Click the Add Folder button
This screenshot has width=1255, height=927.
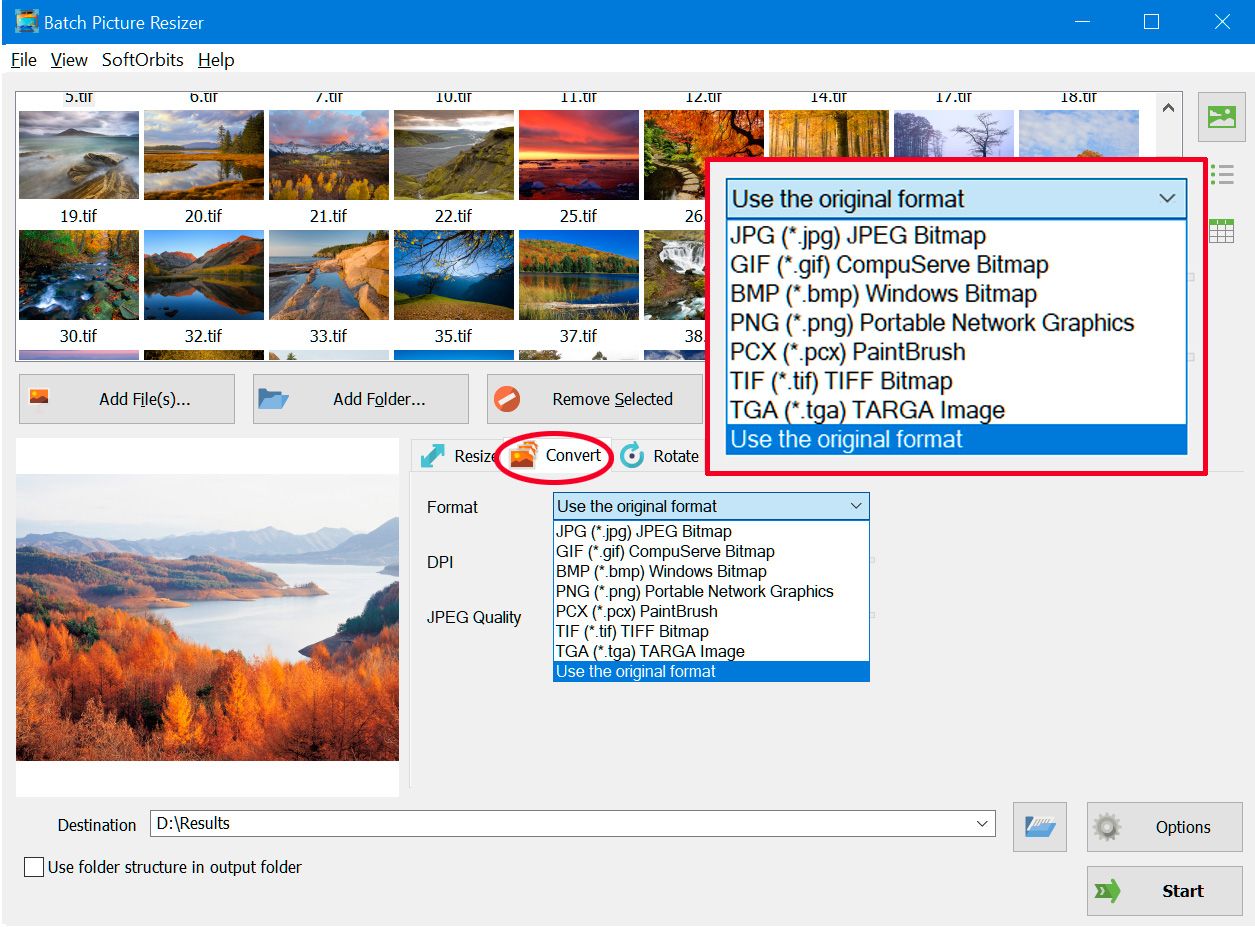pyautogui.click(x=360, y=399)
